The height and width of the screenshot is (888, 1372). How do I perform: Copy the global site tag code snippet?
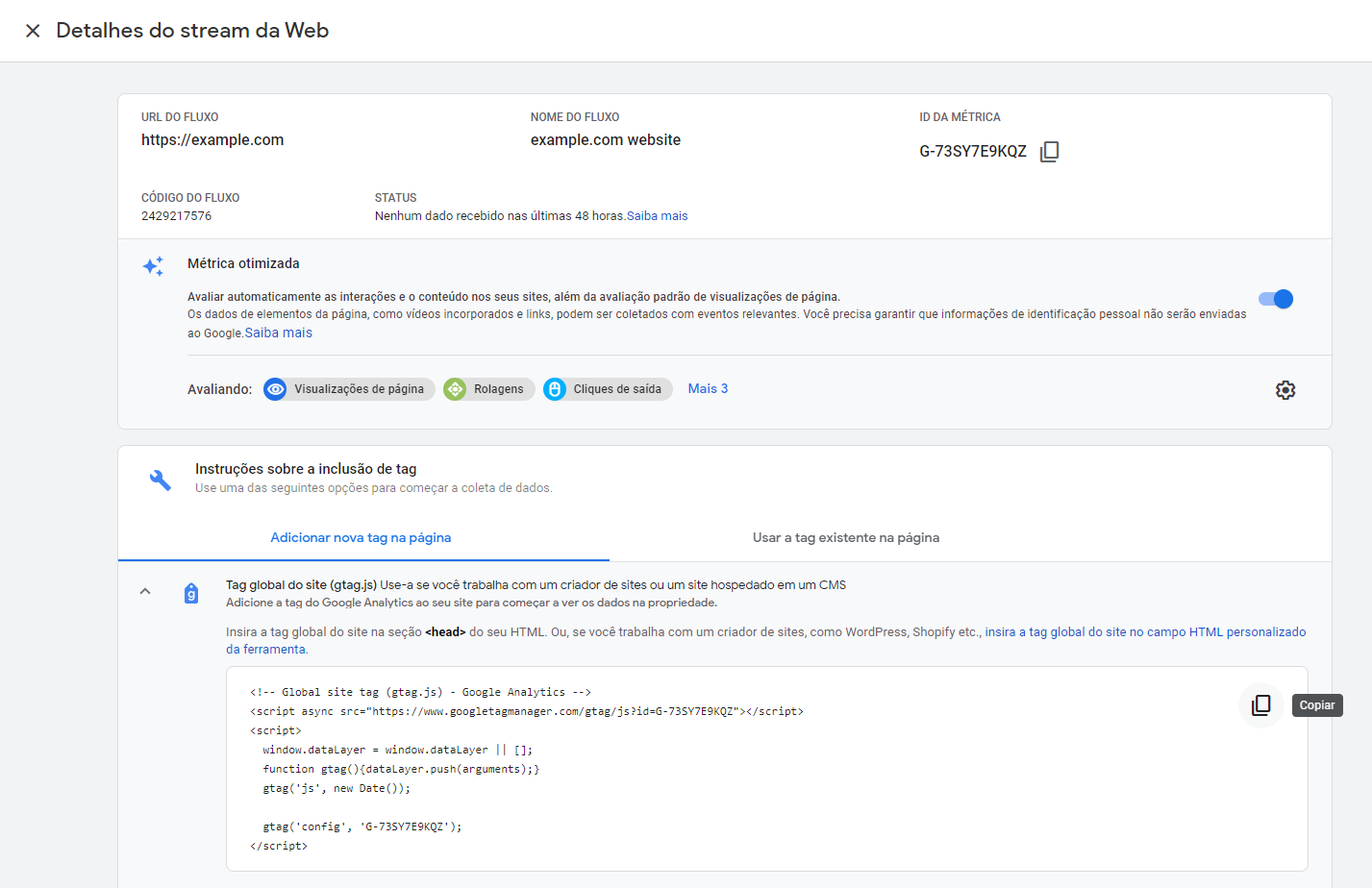[1260, 705]
